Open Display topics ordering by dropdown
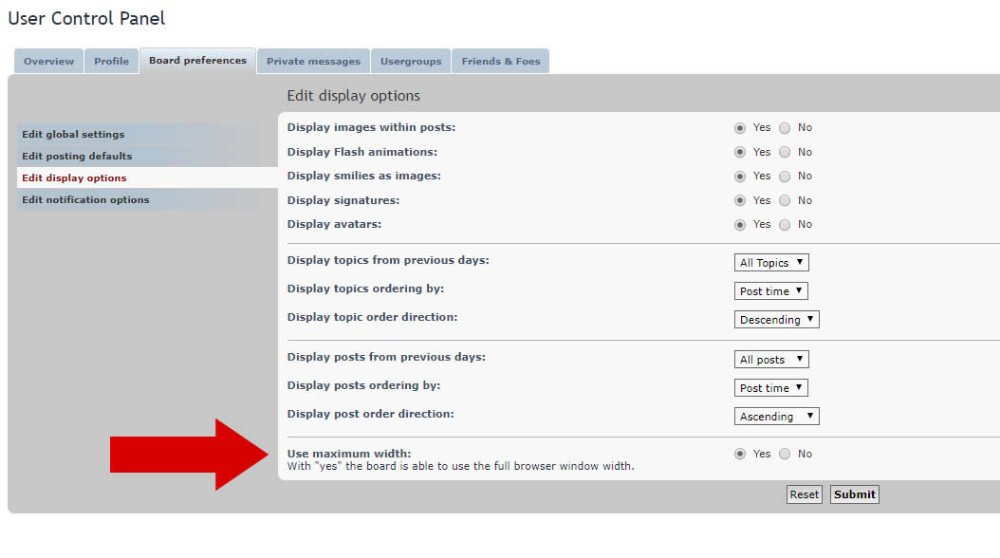This screenshot has width=1000, height=558. tap(770, 291)
